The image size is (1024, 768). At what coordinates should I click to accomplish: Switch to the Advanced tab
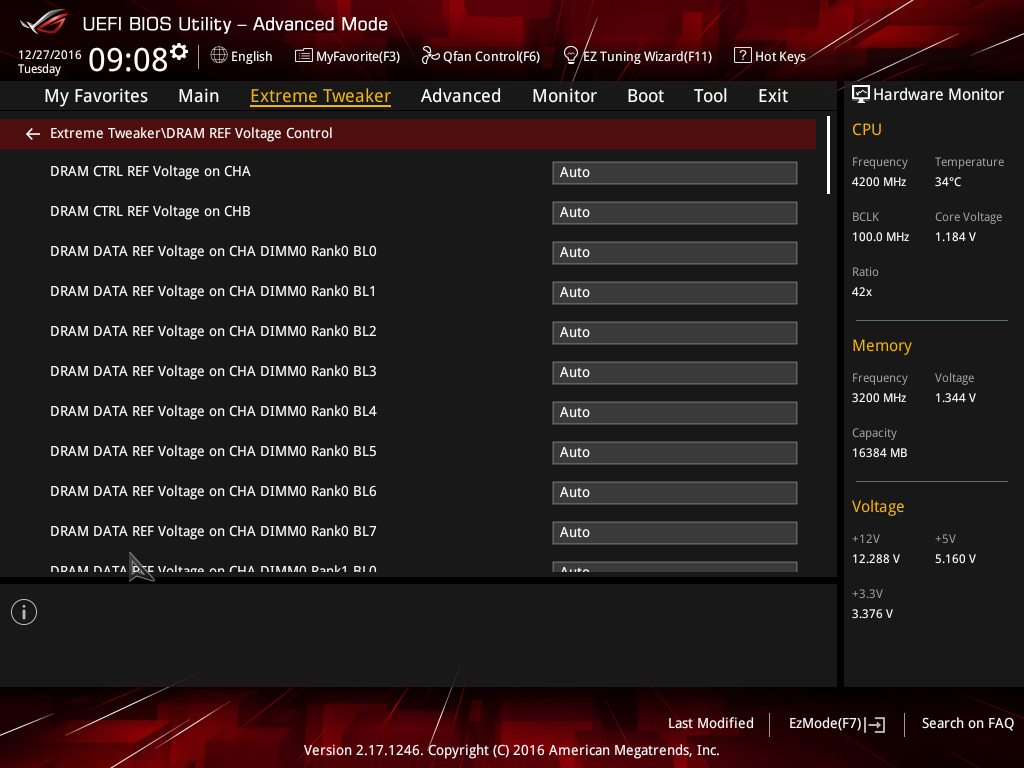(x=460, y=96)
